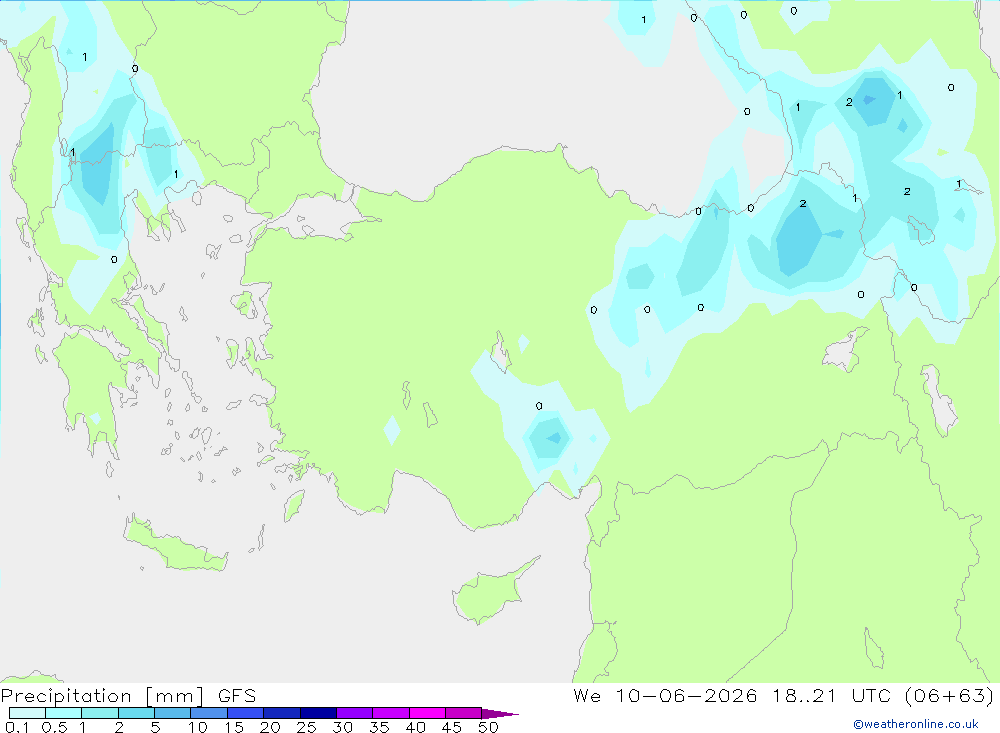Click legend scale value "0.5"
Screen dimensions: 1000x733
(x=54, y=727)
